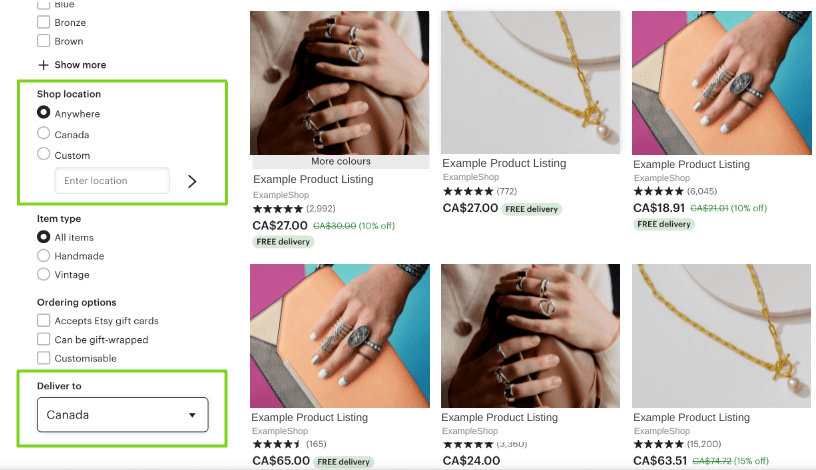Open the CA$18.91 Example Product Listing title
The image size is (816, 470).
click(692, 164)
